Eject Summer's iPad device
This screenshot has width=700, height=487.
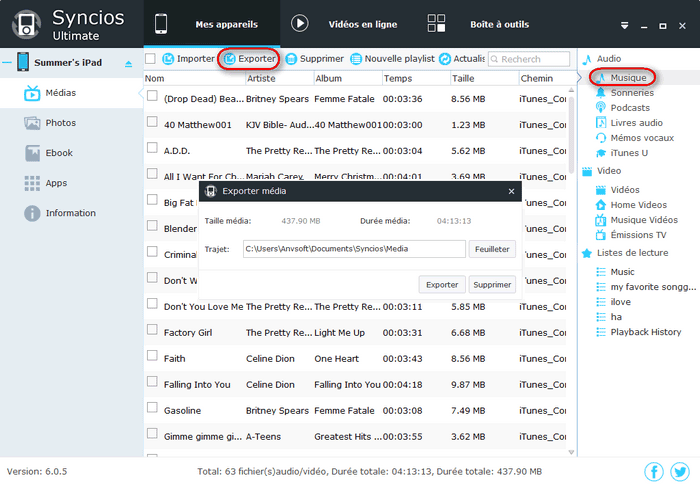(127, 64)
